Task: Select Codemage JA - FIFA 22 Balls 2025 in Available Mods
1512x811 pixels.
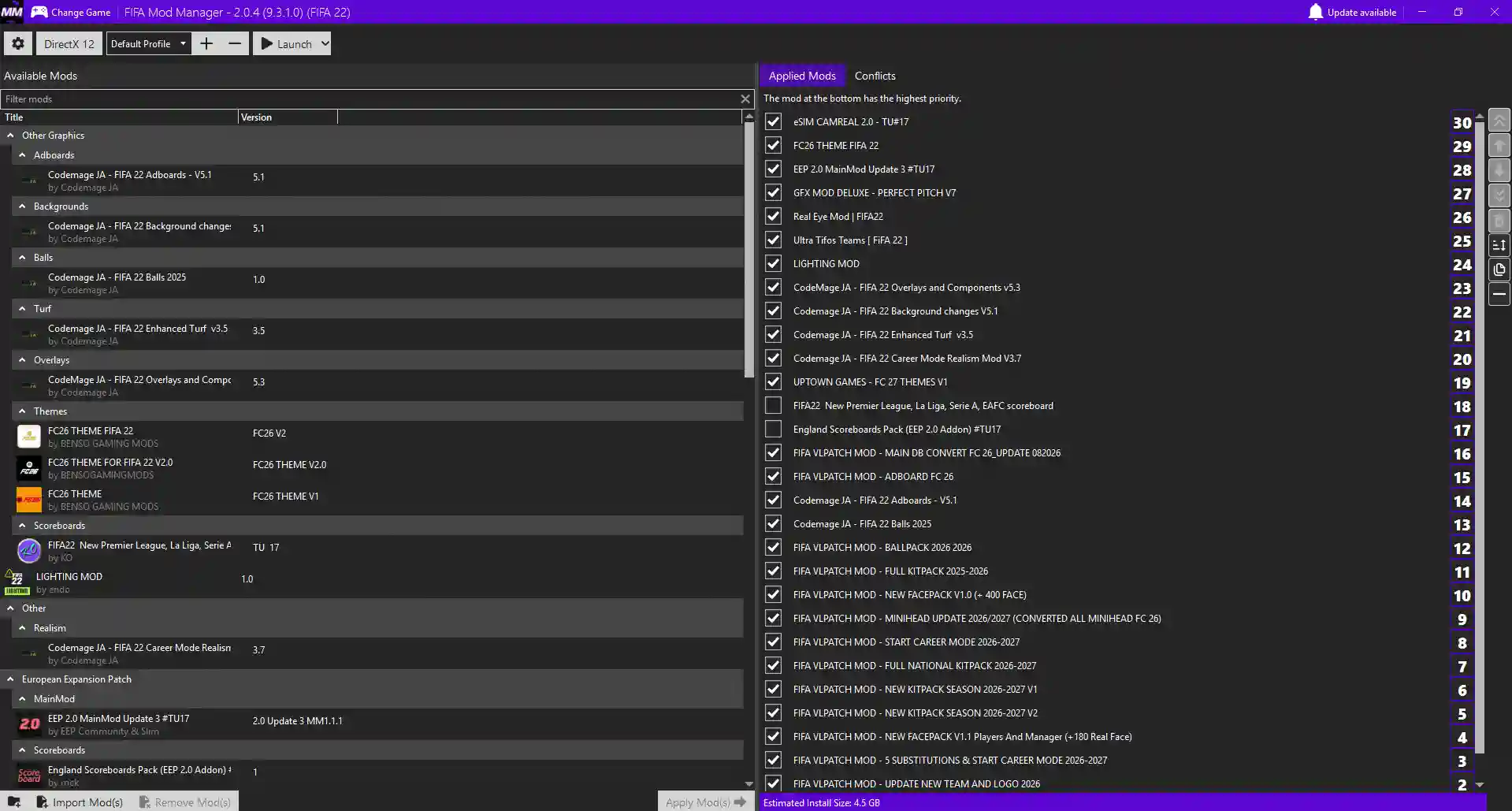Action: point(378,283)
